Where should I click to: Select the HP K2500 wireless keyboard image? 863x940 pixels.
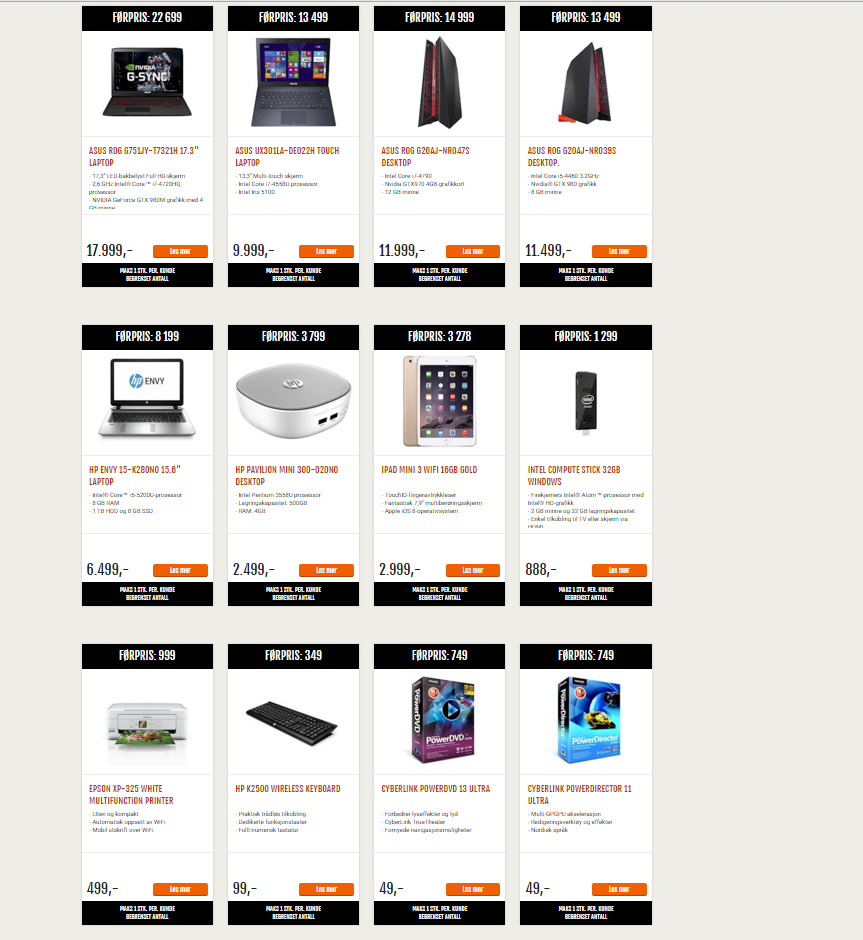pos(292,724)
